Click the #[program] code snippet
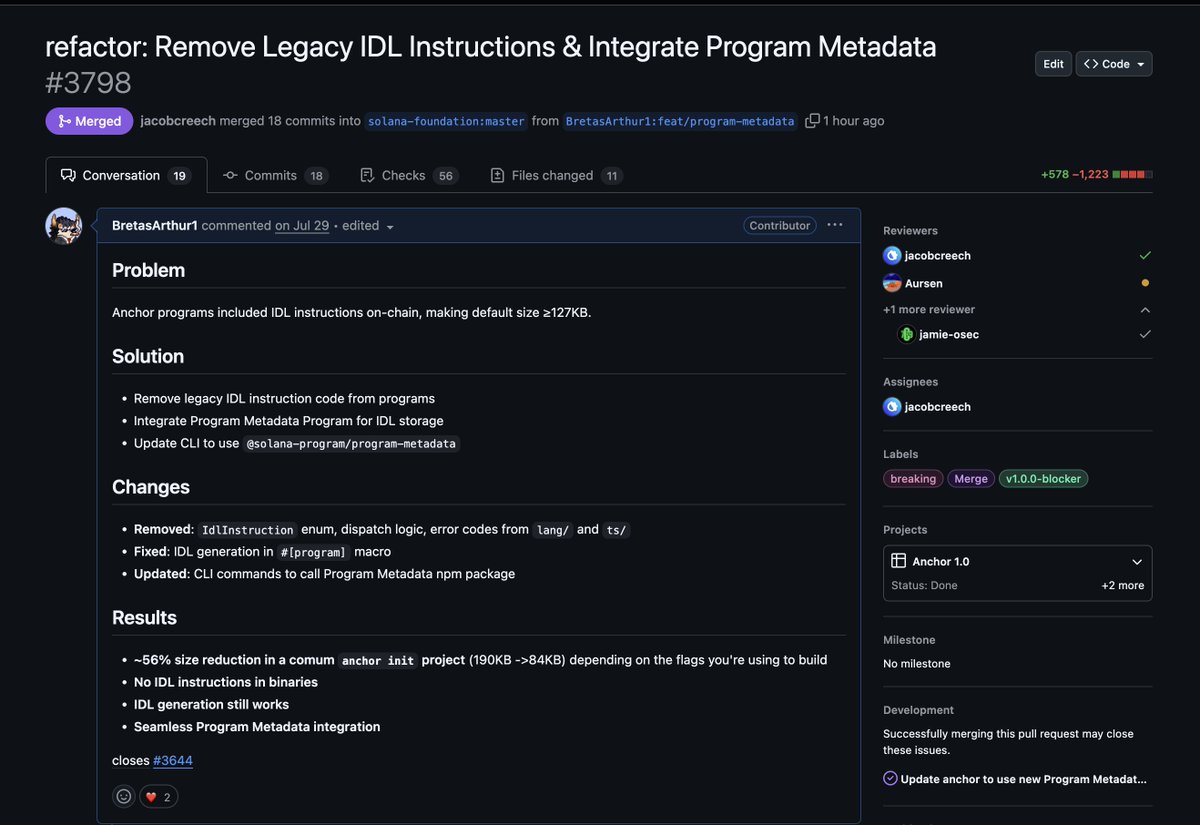Screen dimensions: 1200x825 pos(313,552)
